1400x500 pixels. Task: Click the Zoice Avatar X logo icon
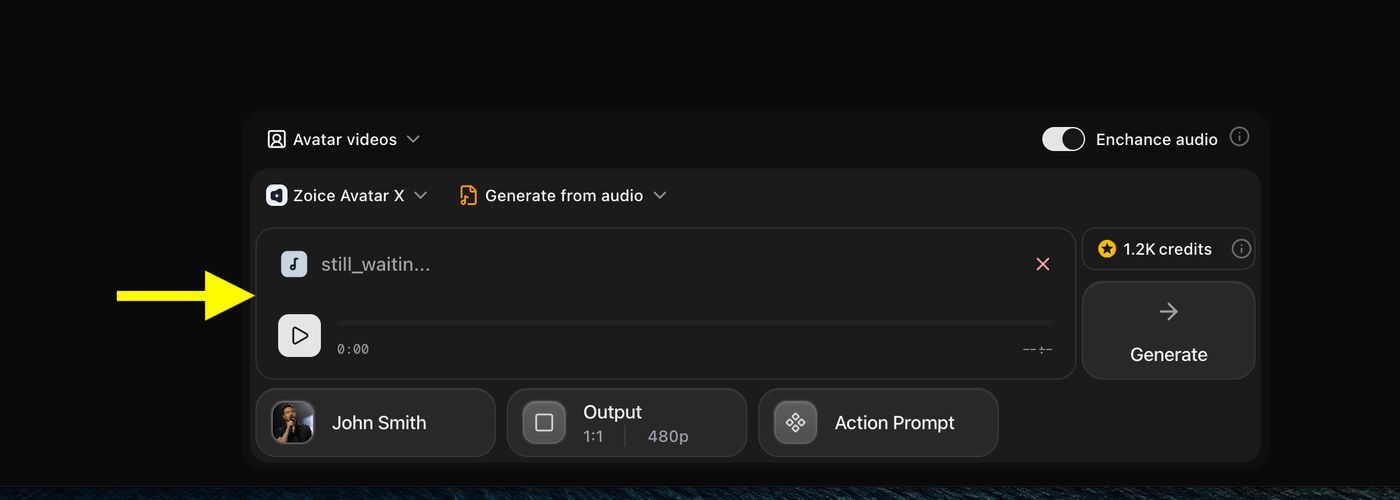[277, 195]
